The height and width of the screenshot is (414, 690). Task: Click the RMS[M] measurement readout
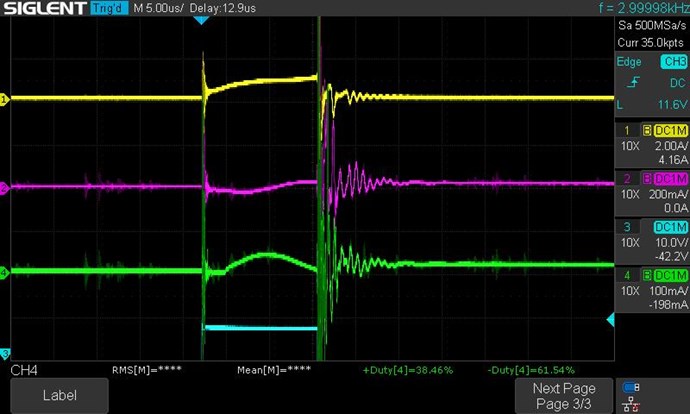click(147, 370)
